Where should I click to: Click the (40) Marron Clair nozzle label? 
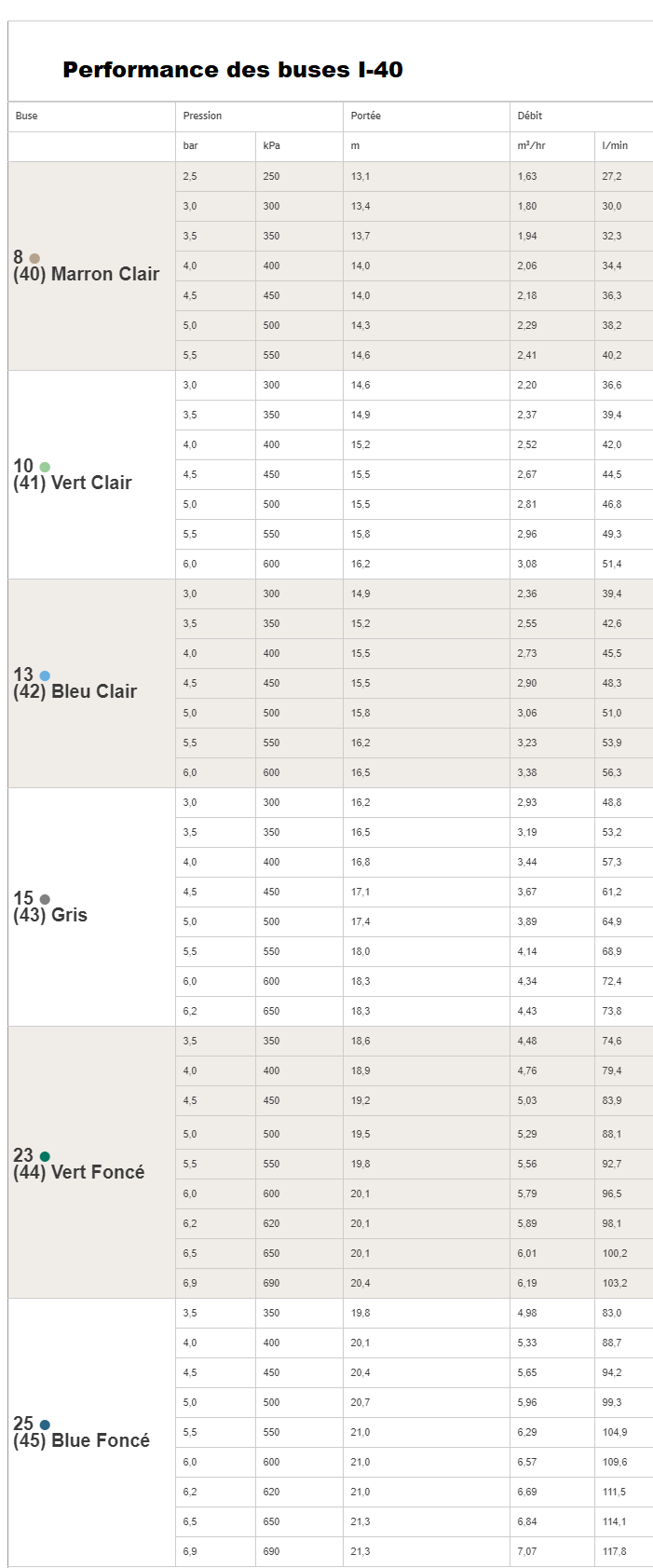(x=87, y=274)
